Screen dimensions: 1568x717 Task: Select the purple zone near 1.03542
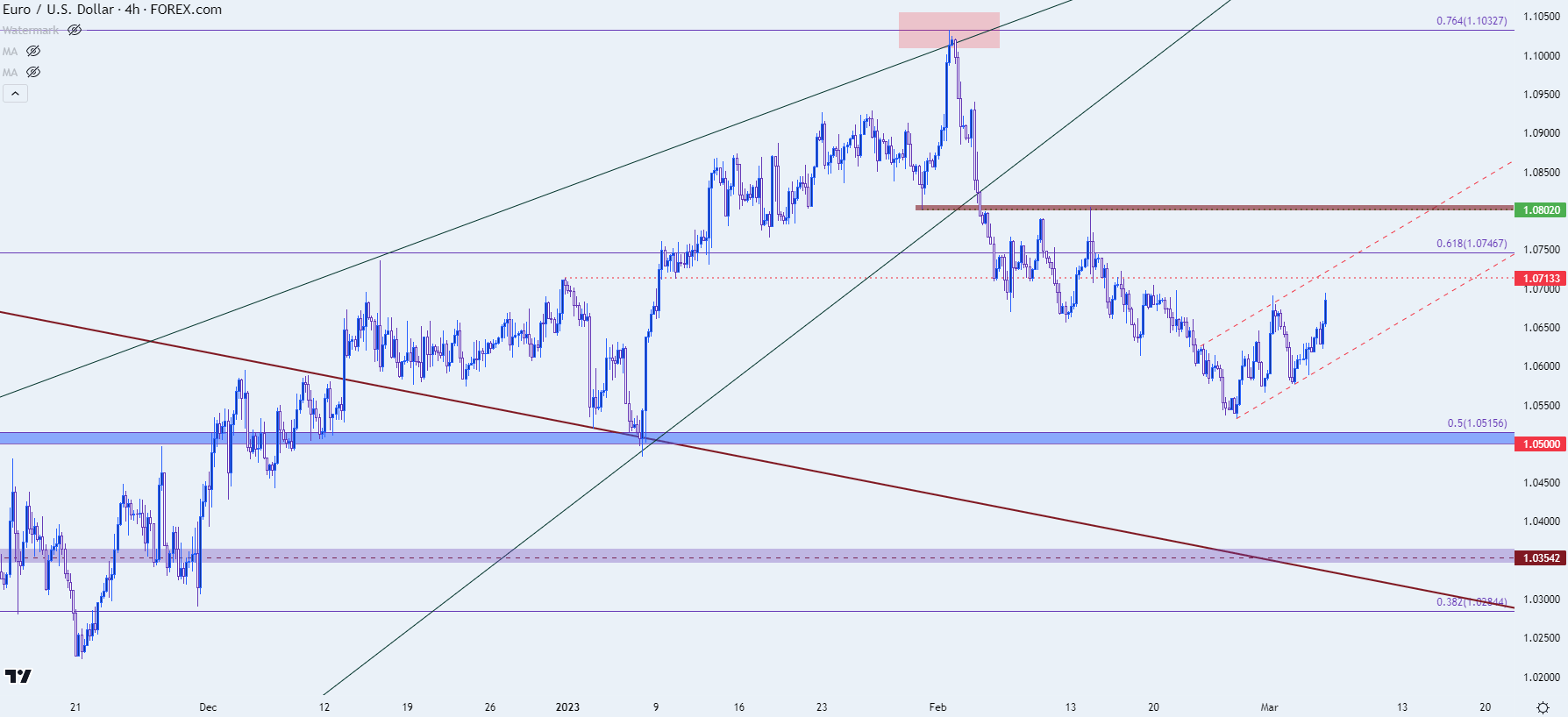pyautogui.click(x=757, y=555)
